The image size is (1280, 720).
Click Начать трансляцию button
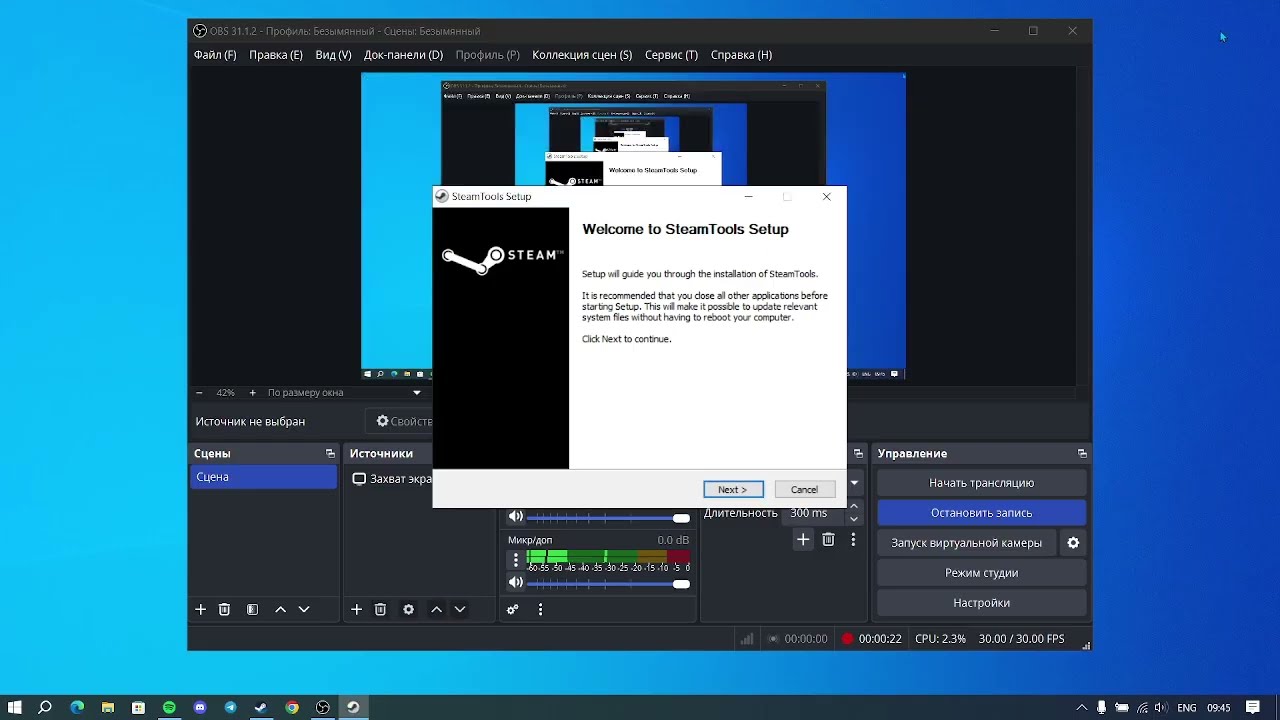[x=981, y=483]
